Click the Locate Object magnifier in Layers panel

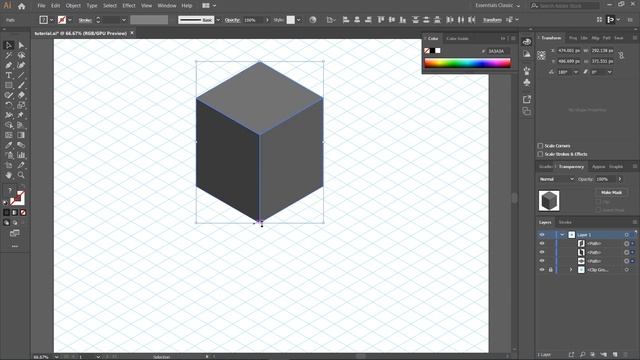click(582, 354)
